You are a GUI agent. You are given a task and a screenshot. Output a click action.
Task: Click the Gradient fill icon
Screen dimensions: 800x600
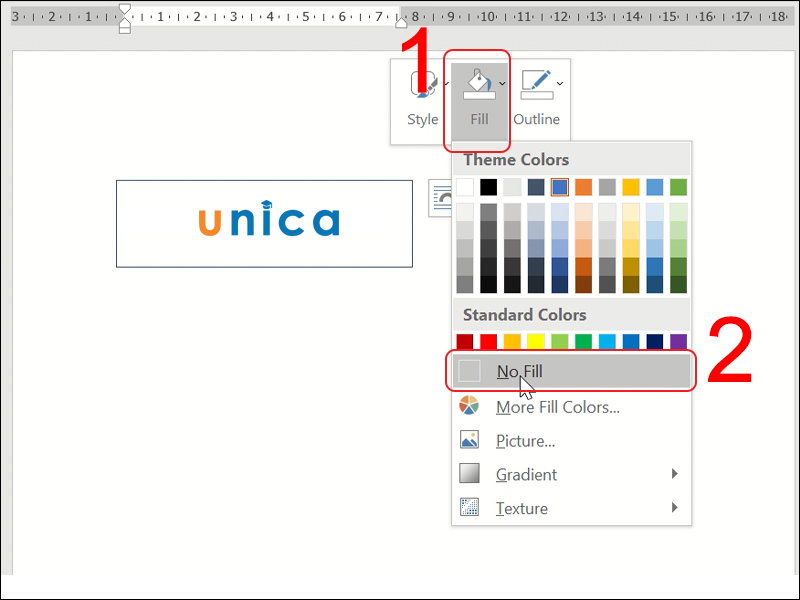(x=469, y=473)
